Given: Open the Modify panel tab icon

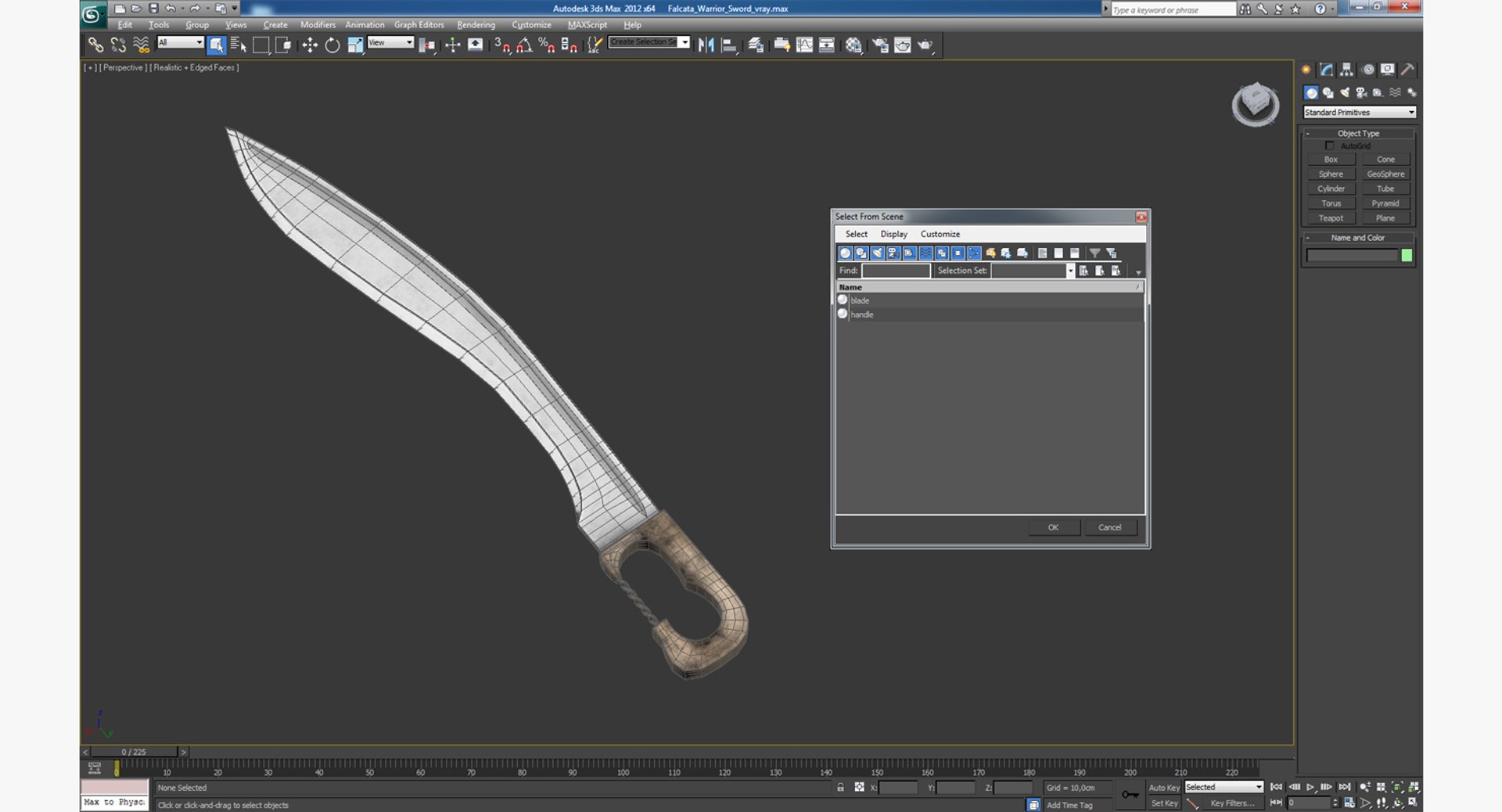Looking at the screenshot, I should (1326, 70).
